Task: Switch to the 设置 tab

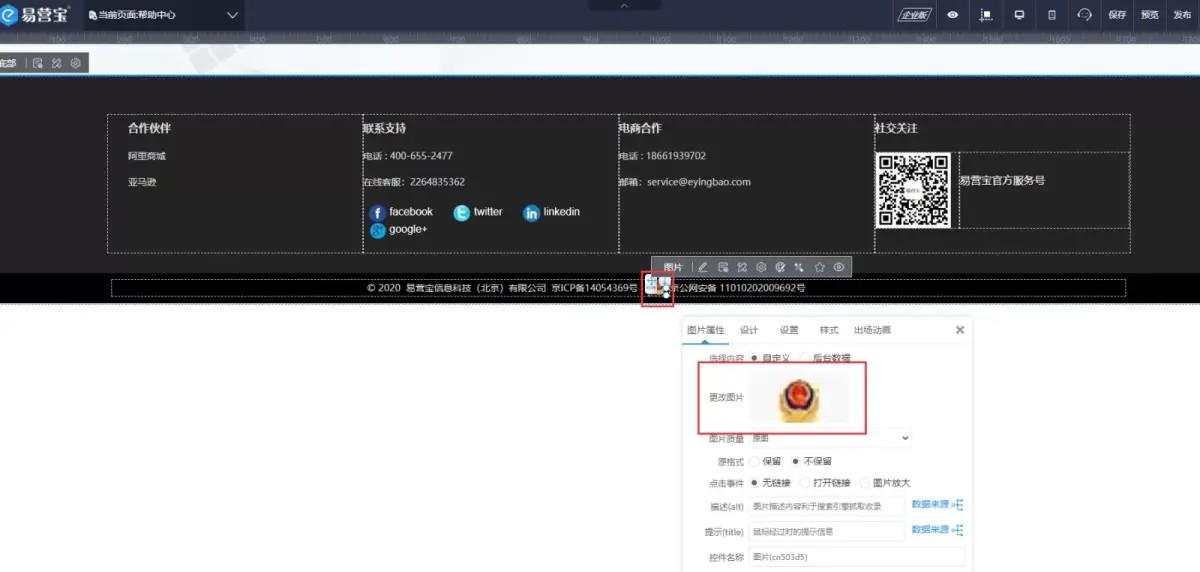Action: coord(789,330)
